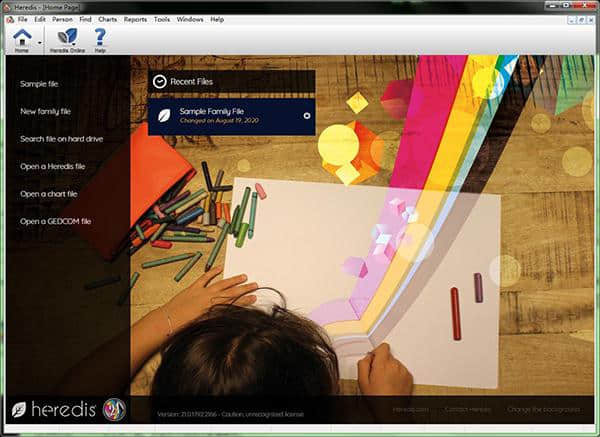
Task: Open the Tools menu
Action: pyautogui.click(x=162, y=19)
